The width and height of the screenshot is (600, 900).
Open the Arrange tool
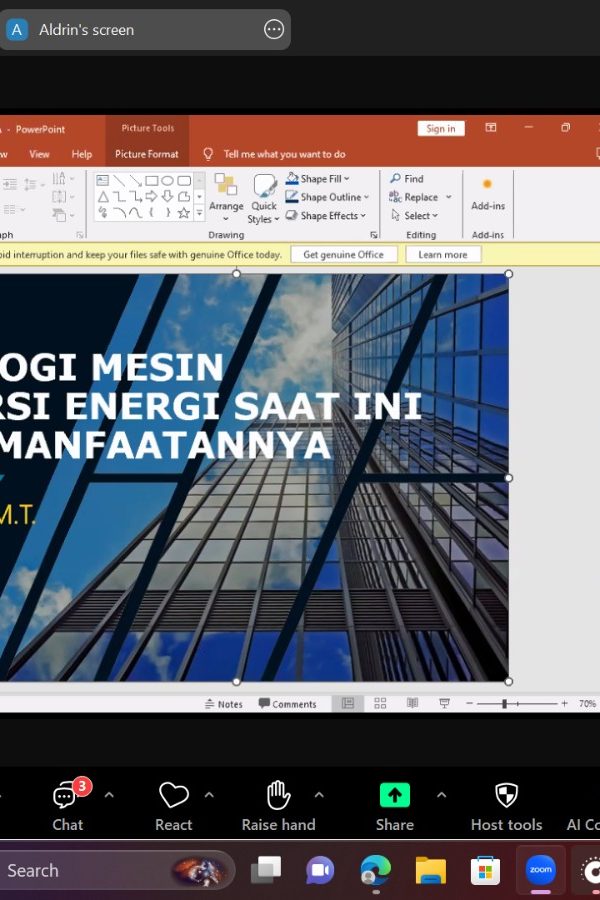click(x=226, y=198)
